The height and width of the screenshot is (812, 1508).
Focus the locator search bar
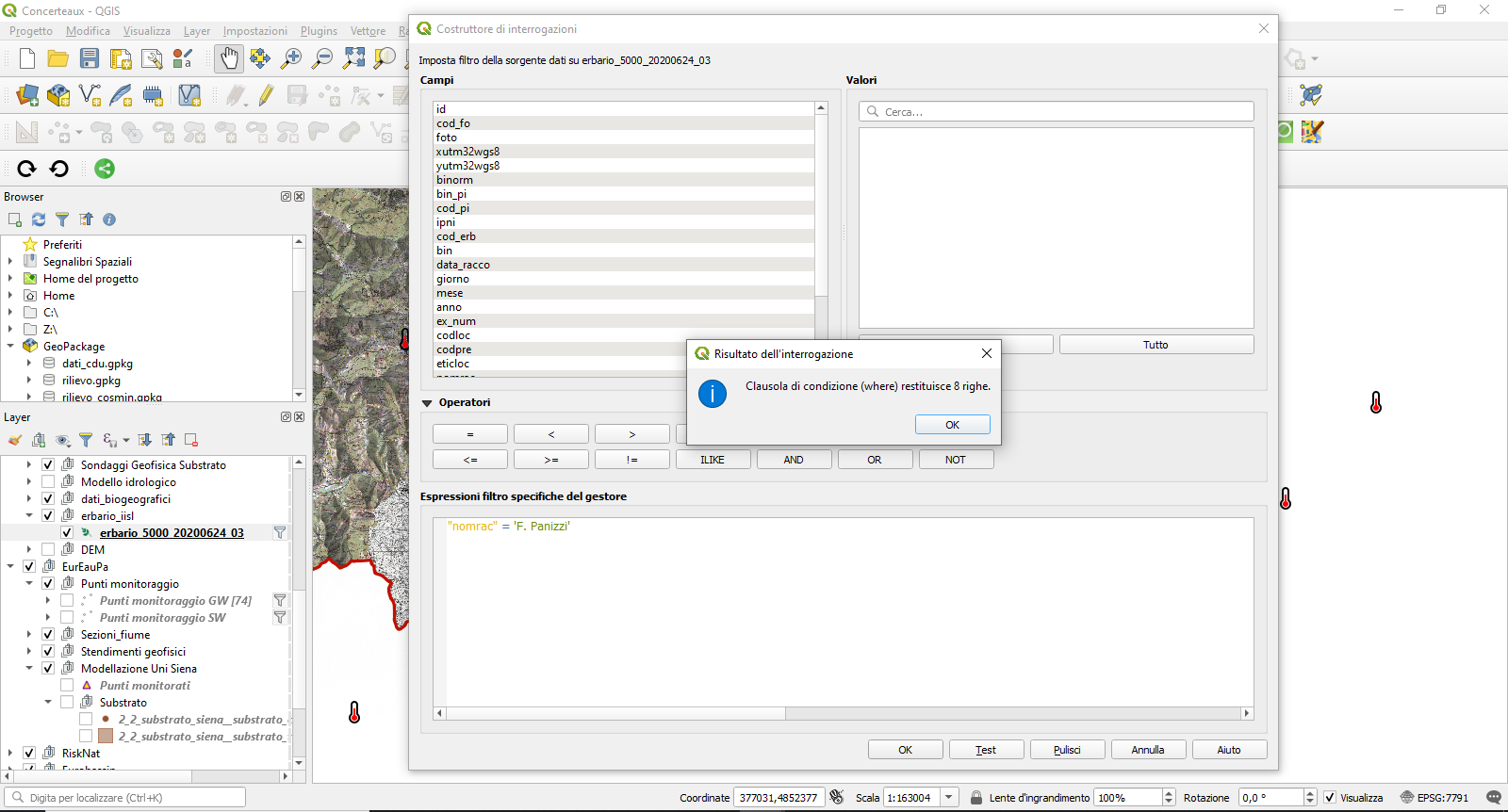[125, 798]
